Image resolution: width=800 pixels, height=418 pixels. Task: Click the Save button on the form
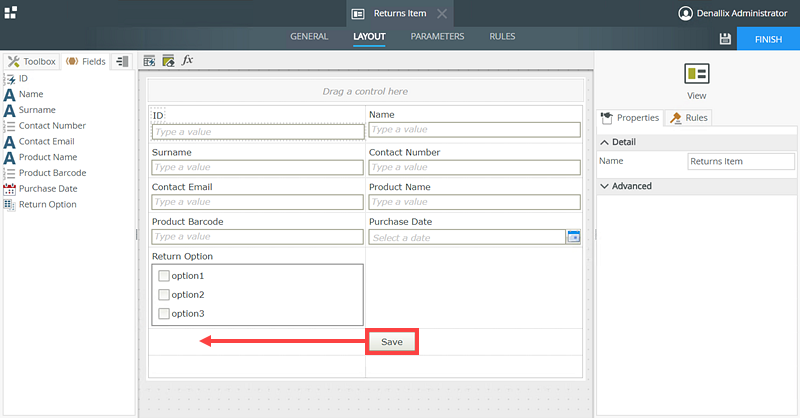(x=391, y=342)
